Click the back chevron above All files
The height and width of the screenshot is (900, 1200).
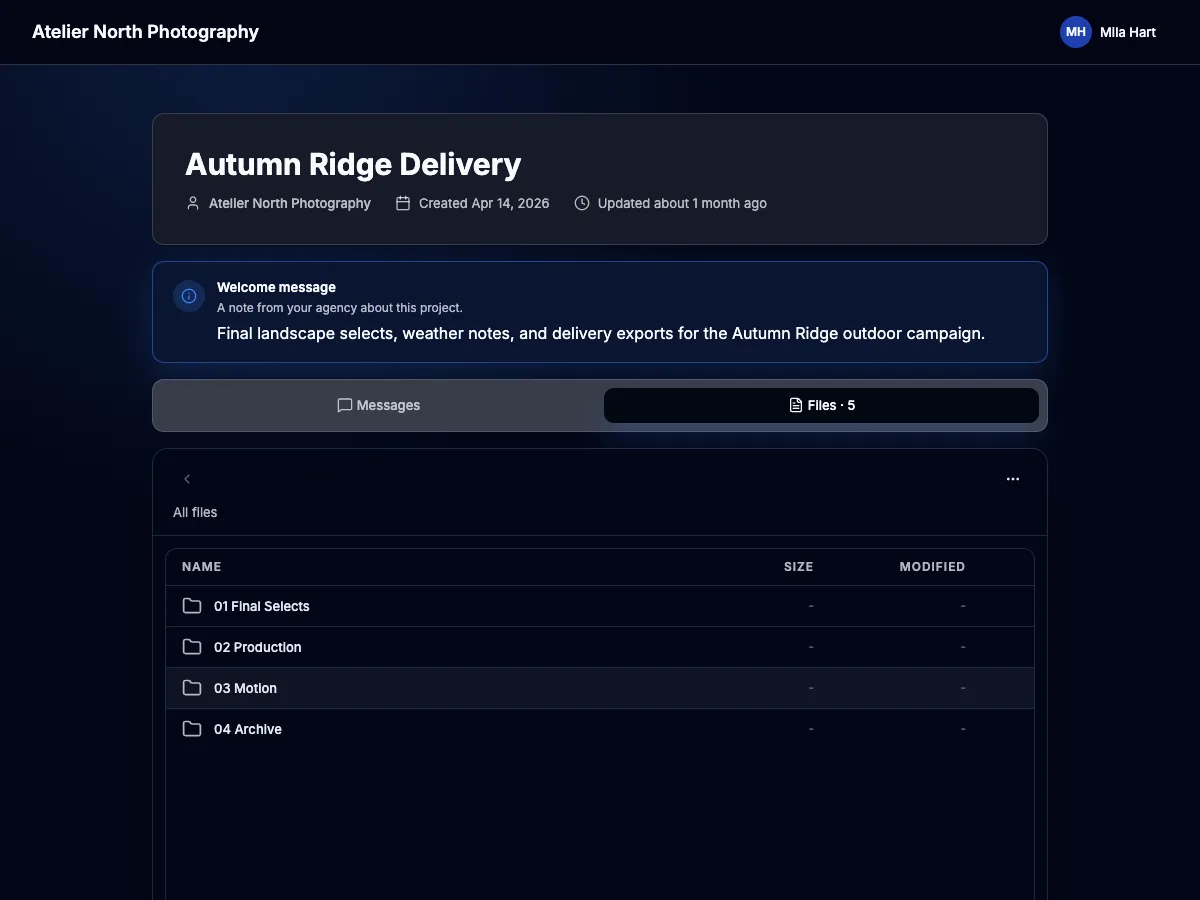pos(187,479)
